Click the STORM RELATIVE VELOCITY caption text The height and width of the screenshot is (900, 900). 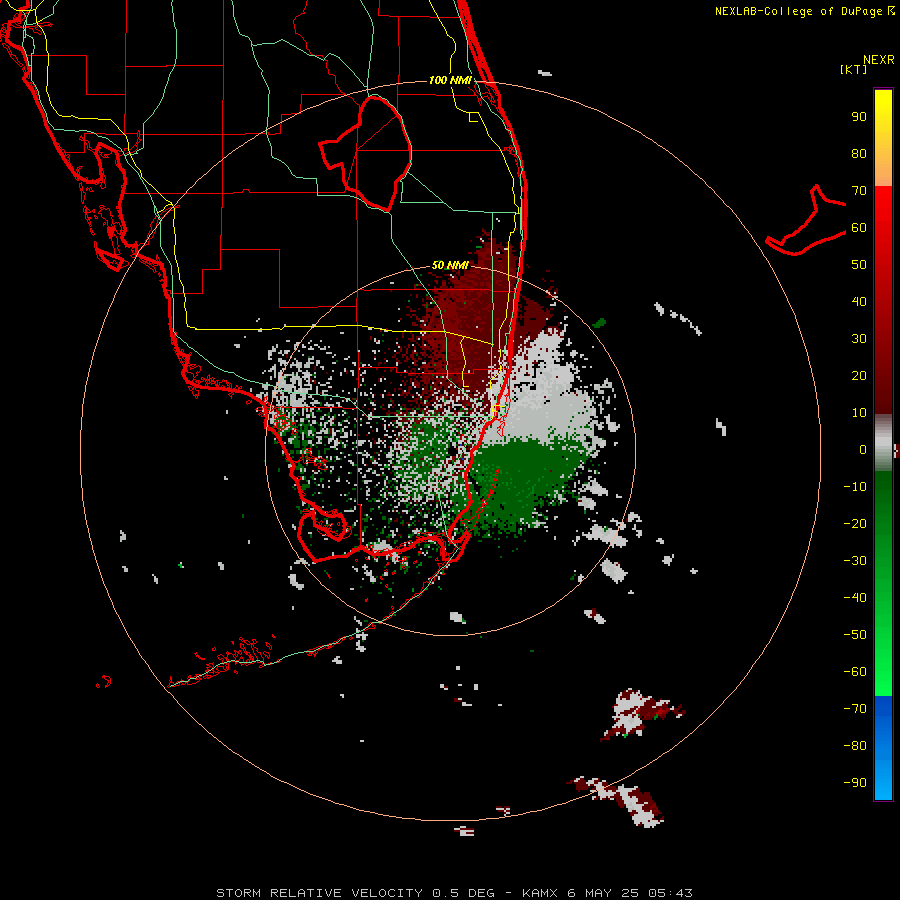tap(319, 893)
